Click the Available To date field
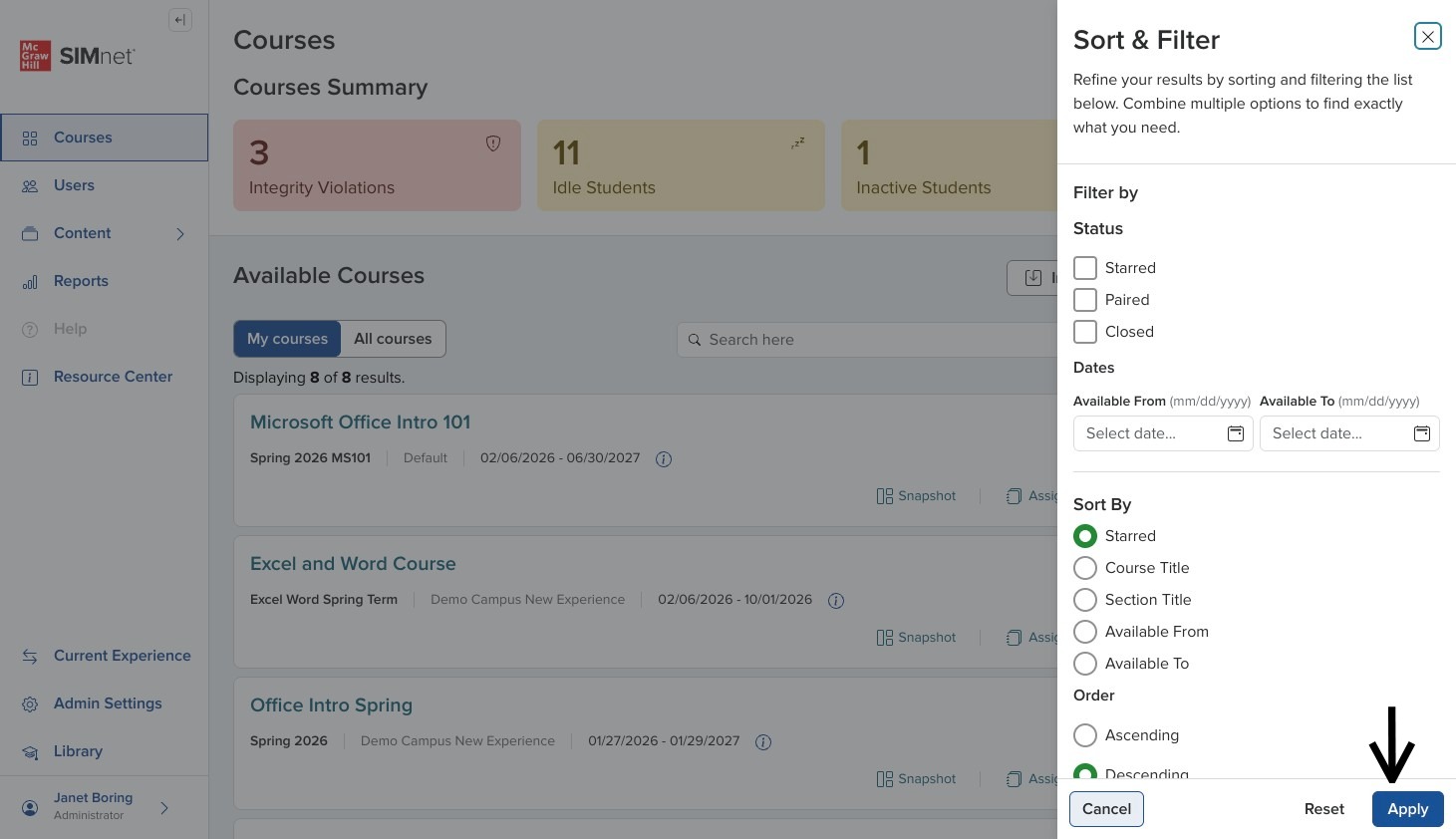 1349,433
